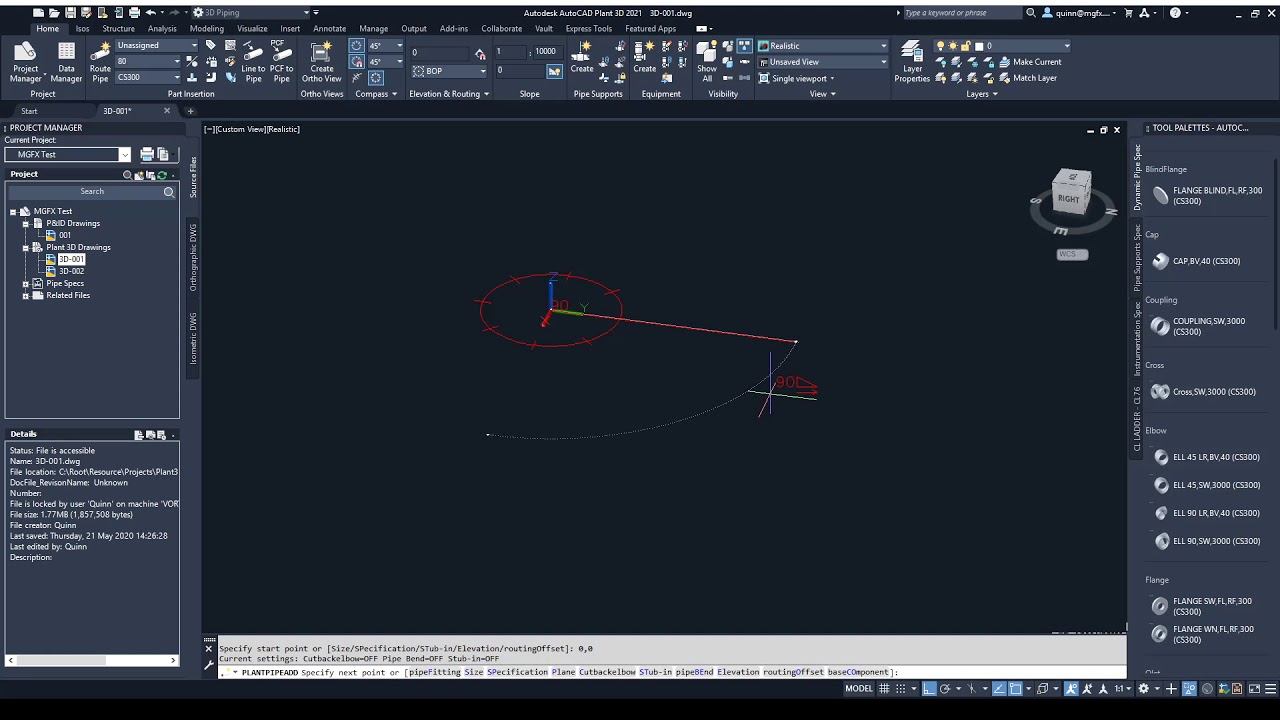
Task: Click the Cross,SW,3000 palette icon
Action: [x=1160, y=392]
